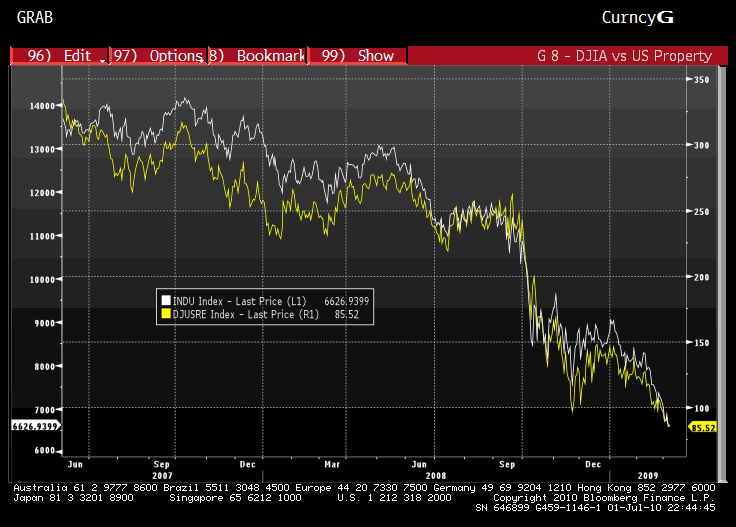
Task: Click the Mar month label on time axis
Action: [x=332, y=464]
